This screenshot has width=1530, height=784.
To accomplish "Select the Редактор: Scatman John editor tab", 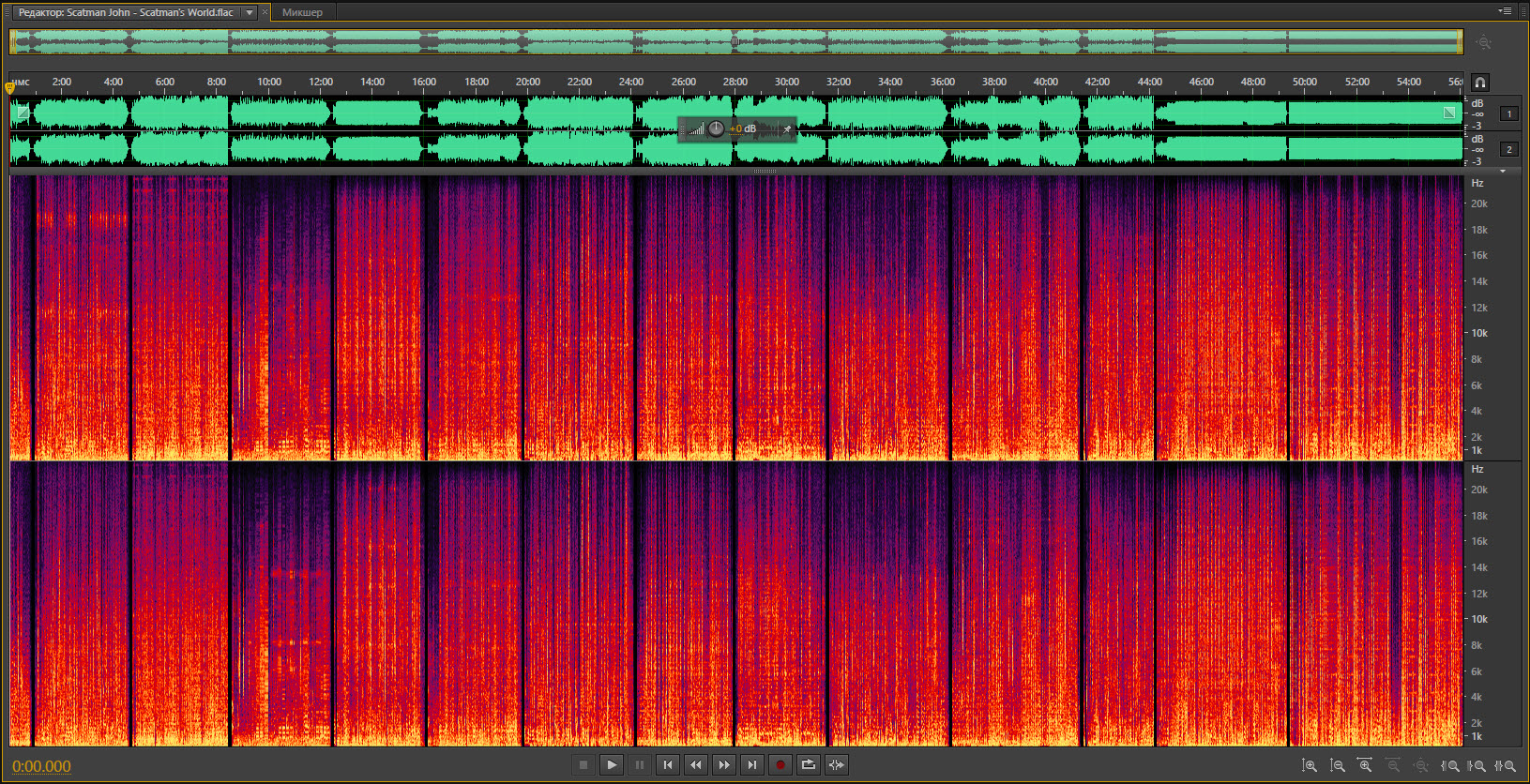I will click(x=126, y=12).
